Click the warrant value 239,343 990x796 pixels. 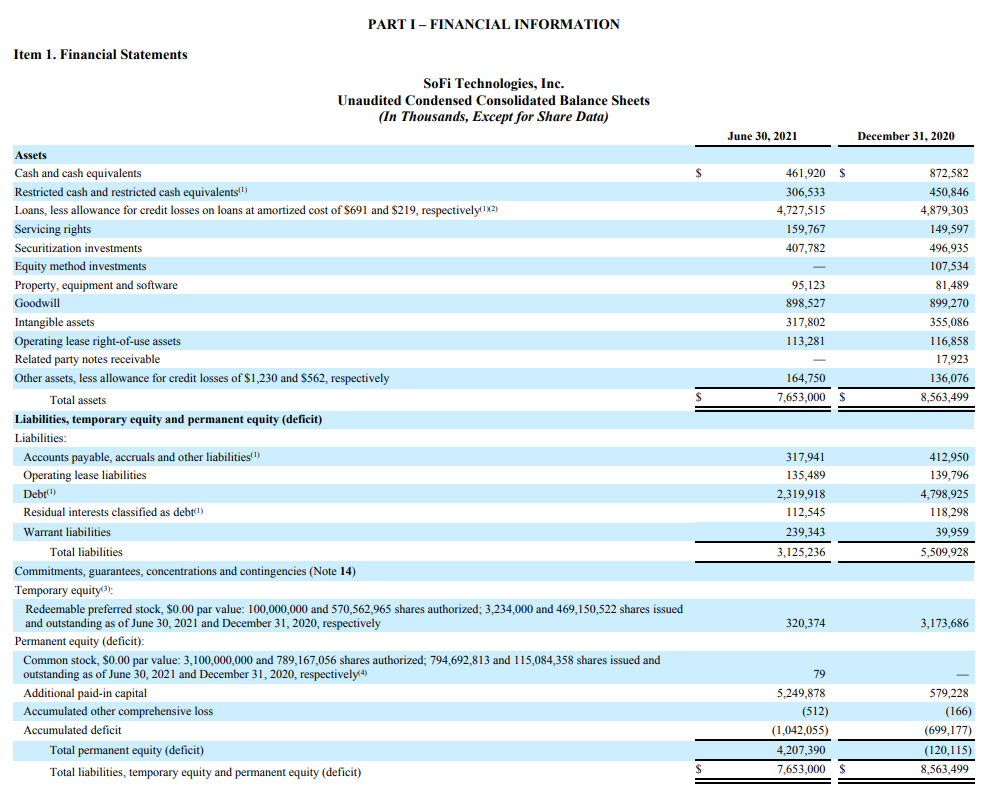pos(805,532)
